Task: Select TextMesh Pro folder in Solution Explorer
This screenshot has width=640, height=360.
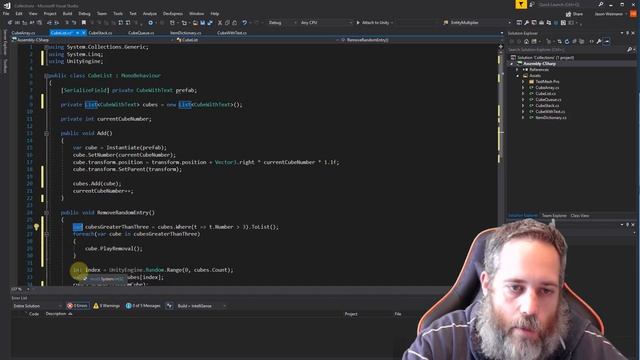Action: click(x=547, y=82)
